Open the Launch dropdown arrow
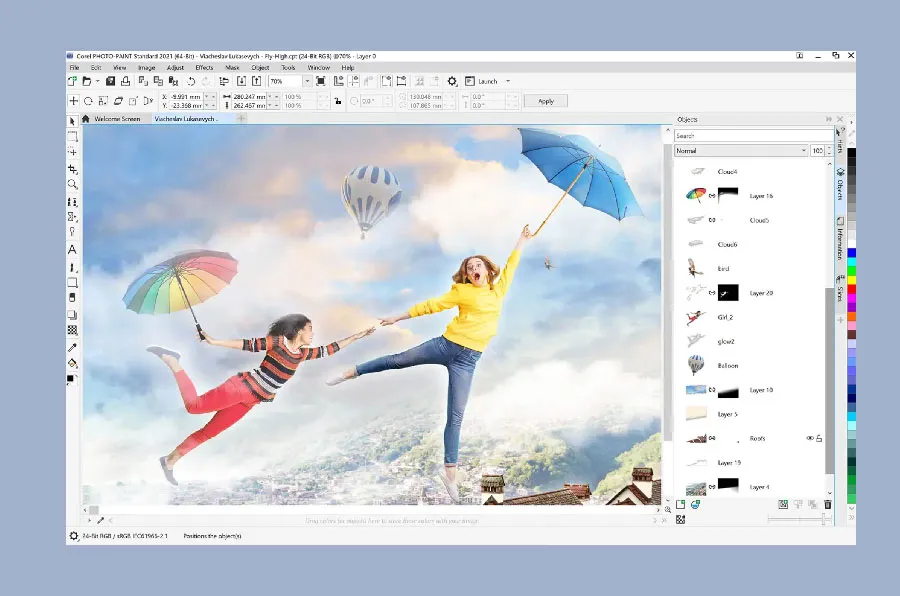The image size is (900, 596). click(508, 81)
